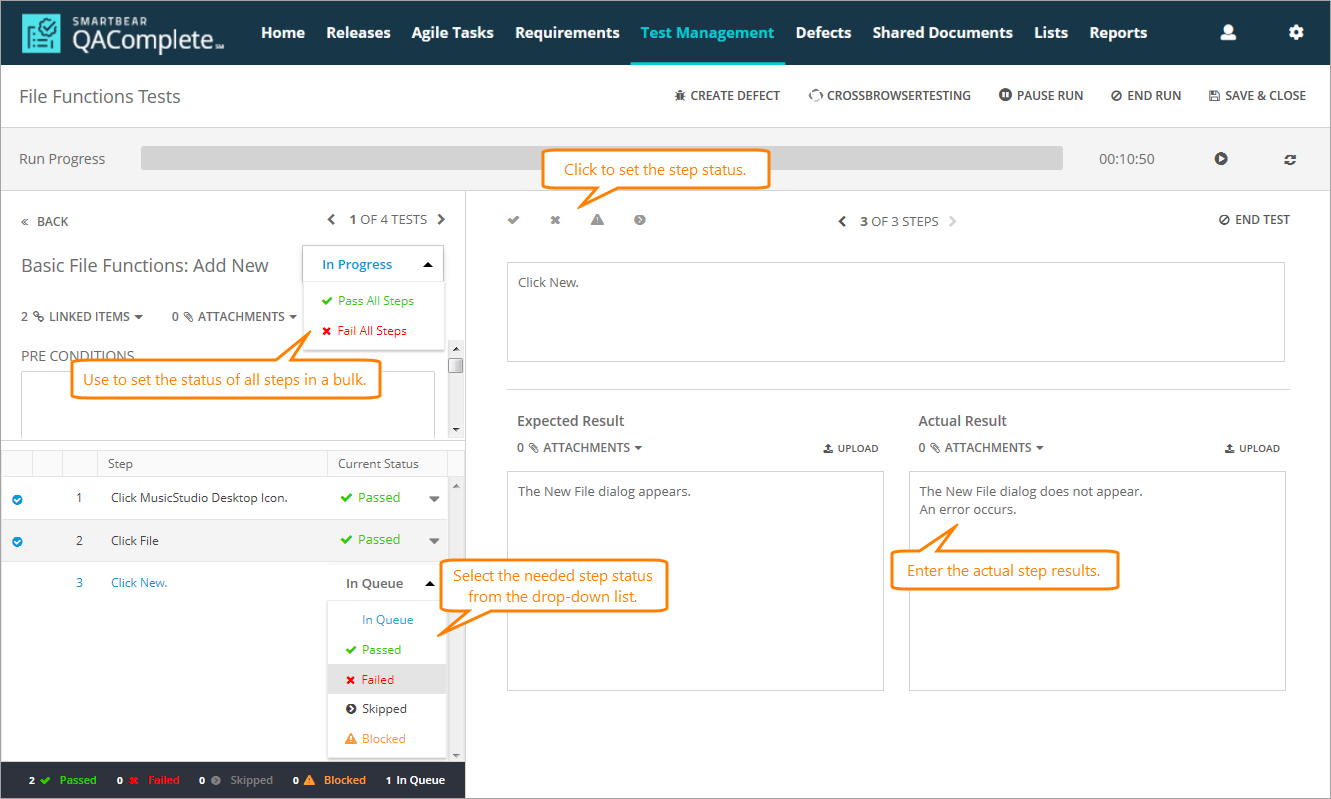Select Failed in the status drop-down list
The image size is (1331, 799).
pos(377,680)
